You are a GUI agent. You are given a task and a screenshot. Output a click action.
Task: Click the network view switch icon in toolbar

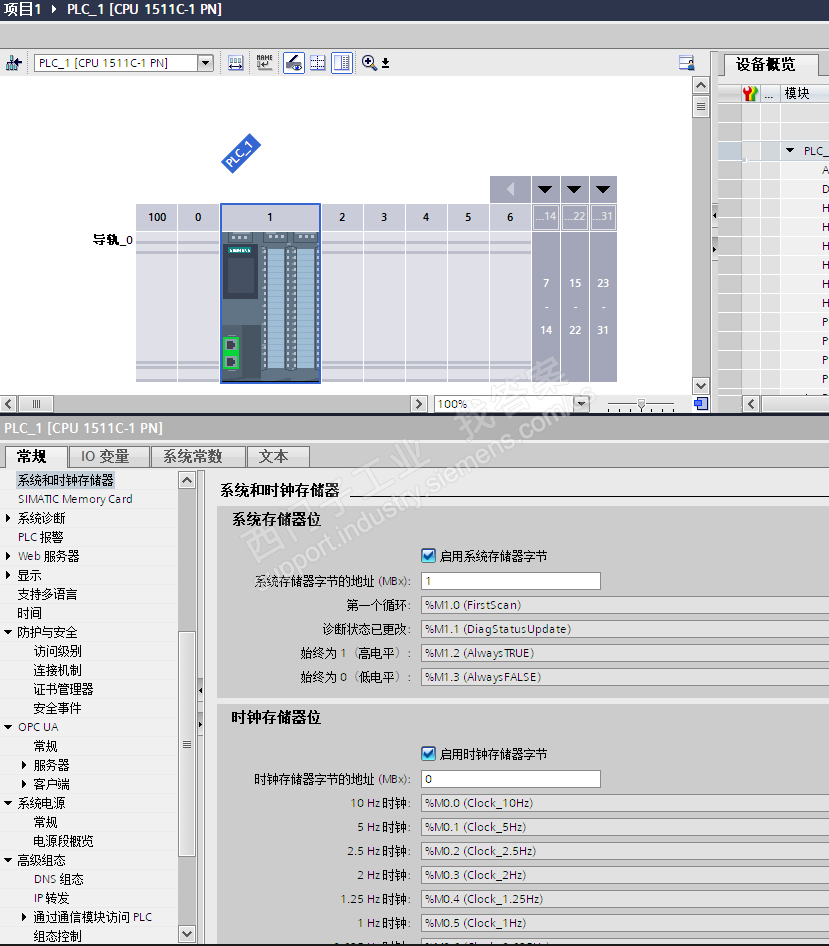(13, 63)
